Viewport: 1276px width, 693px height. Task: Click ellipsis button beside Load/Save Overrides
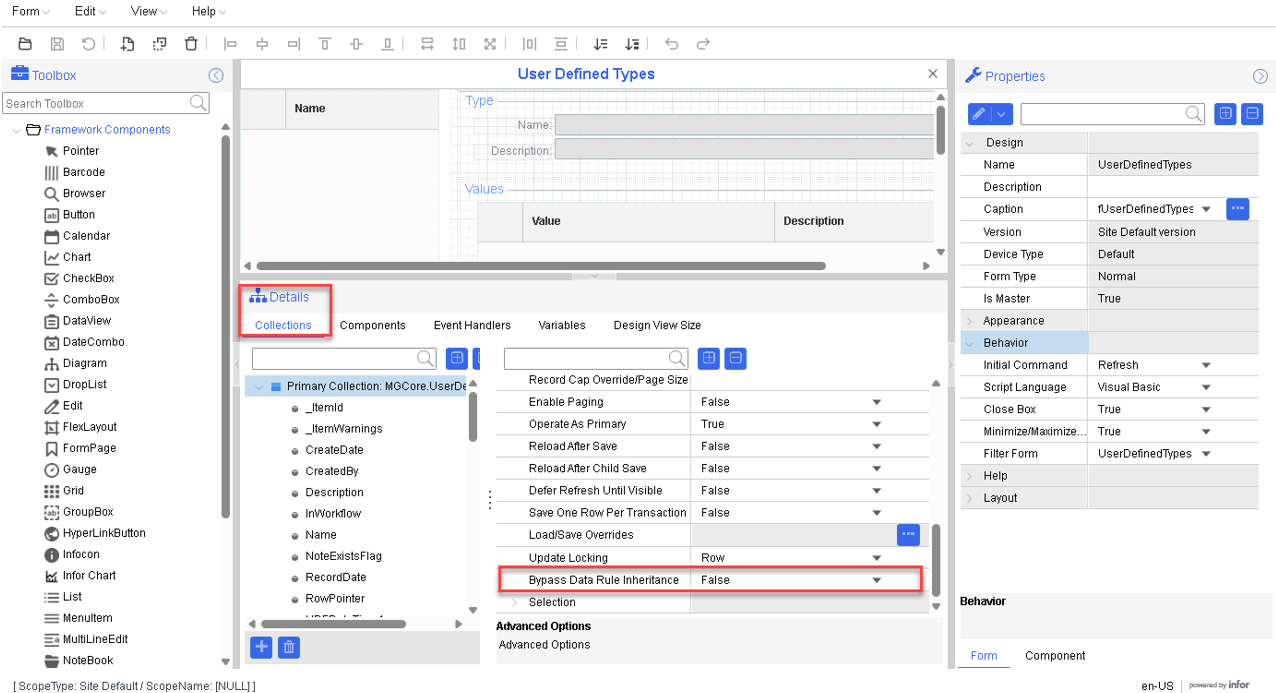click(908, 535)
